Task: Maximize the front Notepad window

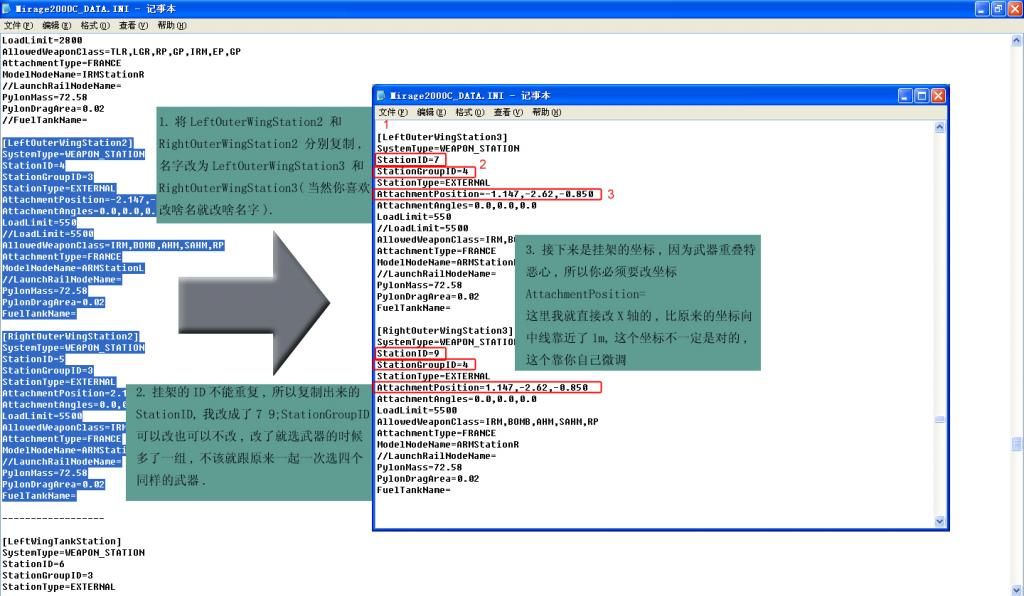Action: point(921,96)
